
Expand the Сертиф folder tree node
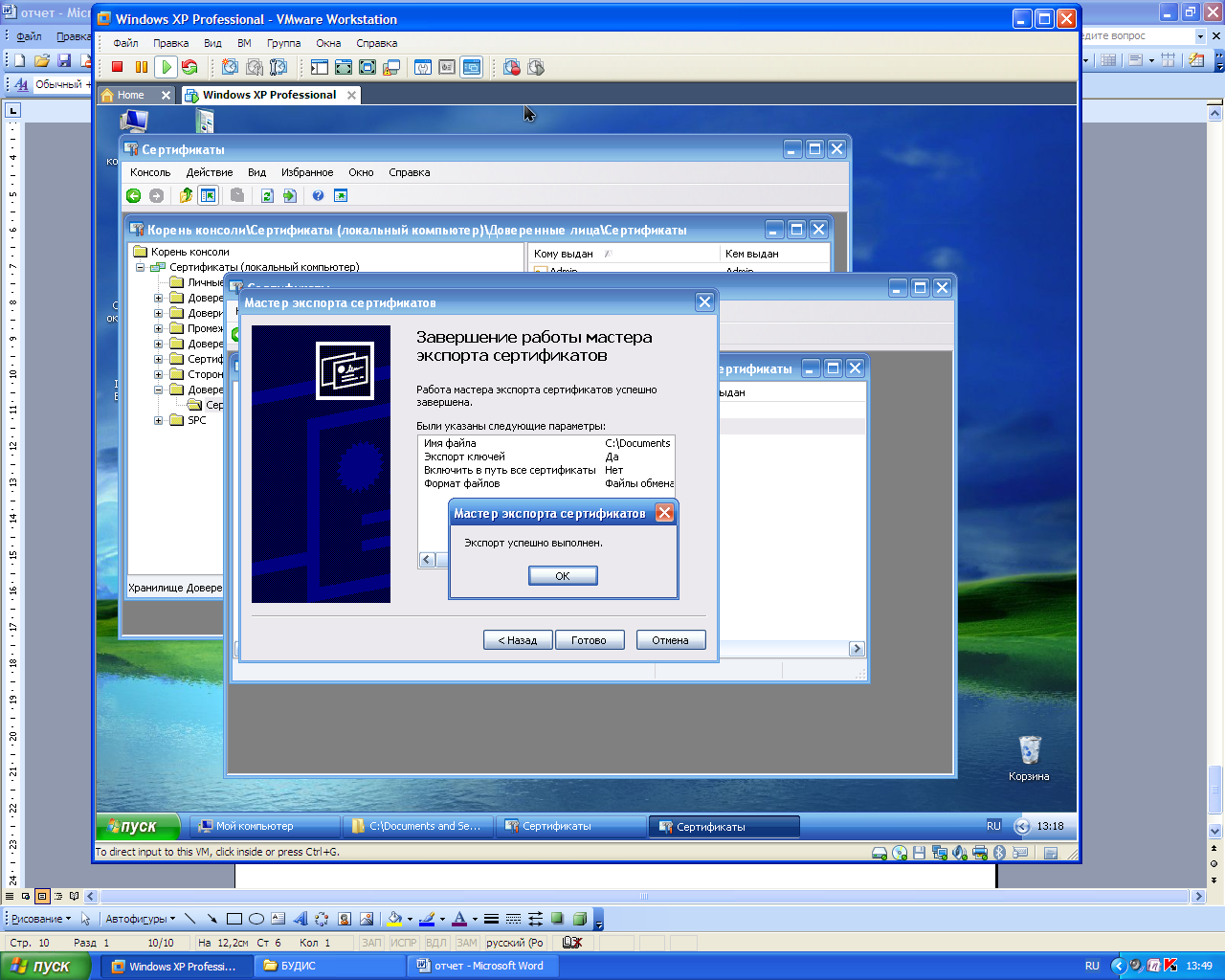[x=159, y=359]
